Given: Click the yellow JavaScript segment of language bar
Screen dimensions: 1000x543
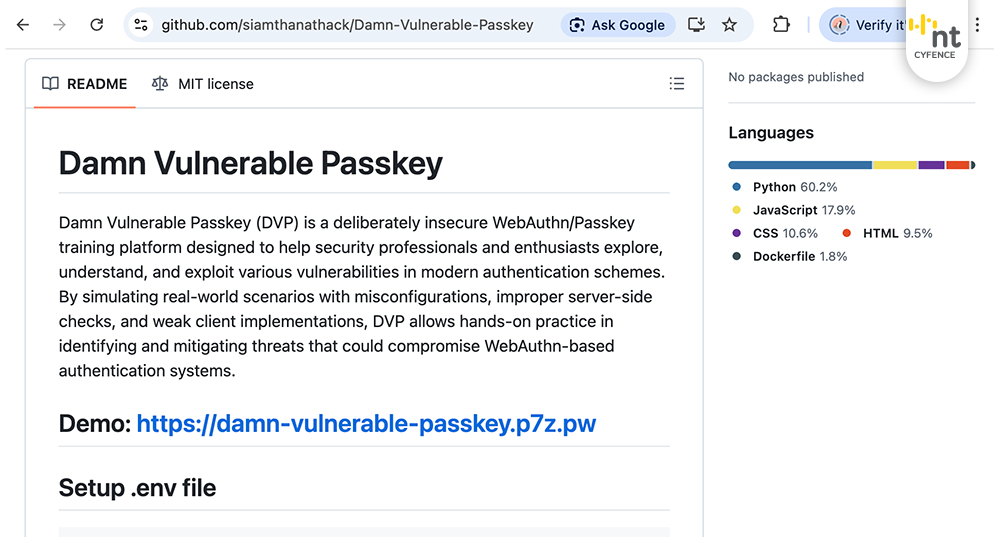Looking at the screenshot, I should coord(895,165).
